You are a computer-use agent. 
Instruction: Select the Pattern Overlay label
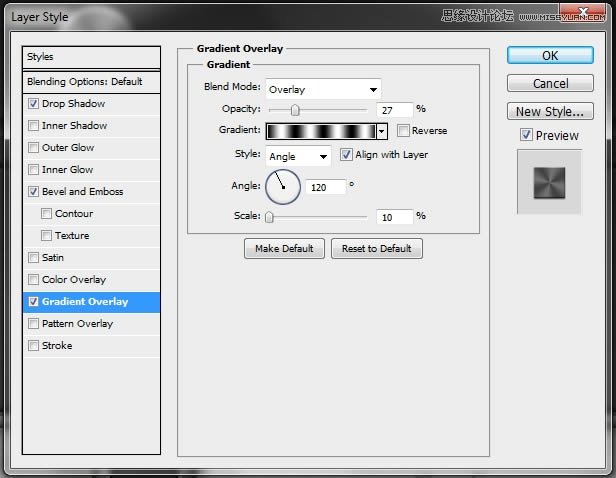click(77, 324)
